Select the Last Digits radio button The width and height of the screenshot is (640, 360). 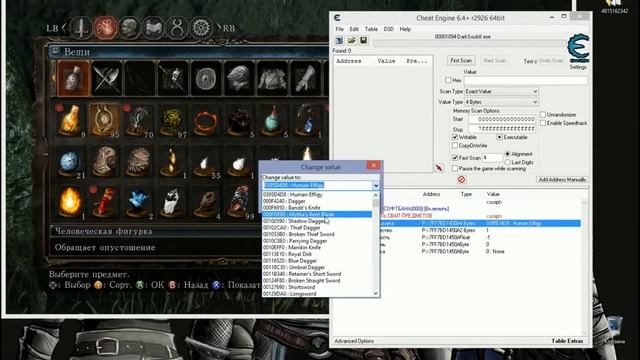[507, 162]
